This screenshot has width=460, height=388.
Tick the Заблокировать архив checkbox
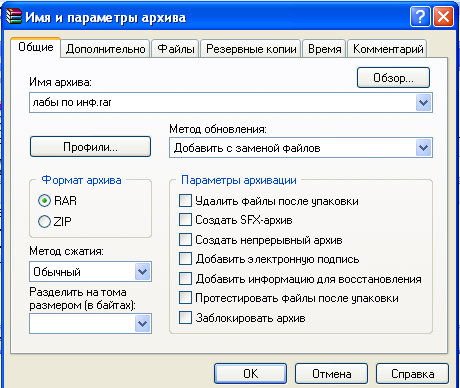pos(185,318)
